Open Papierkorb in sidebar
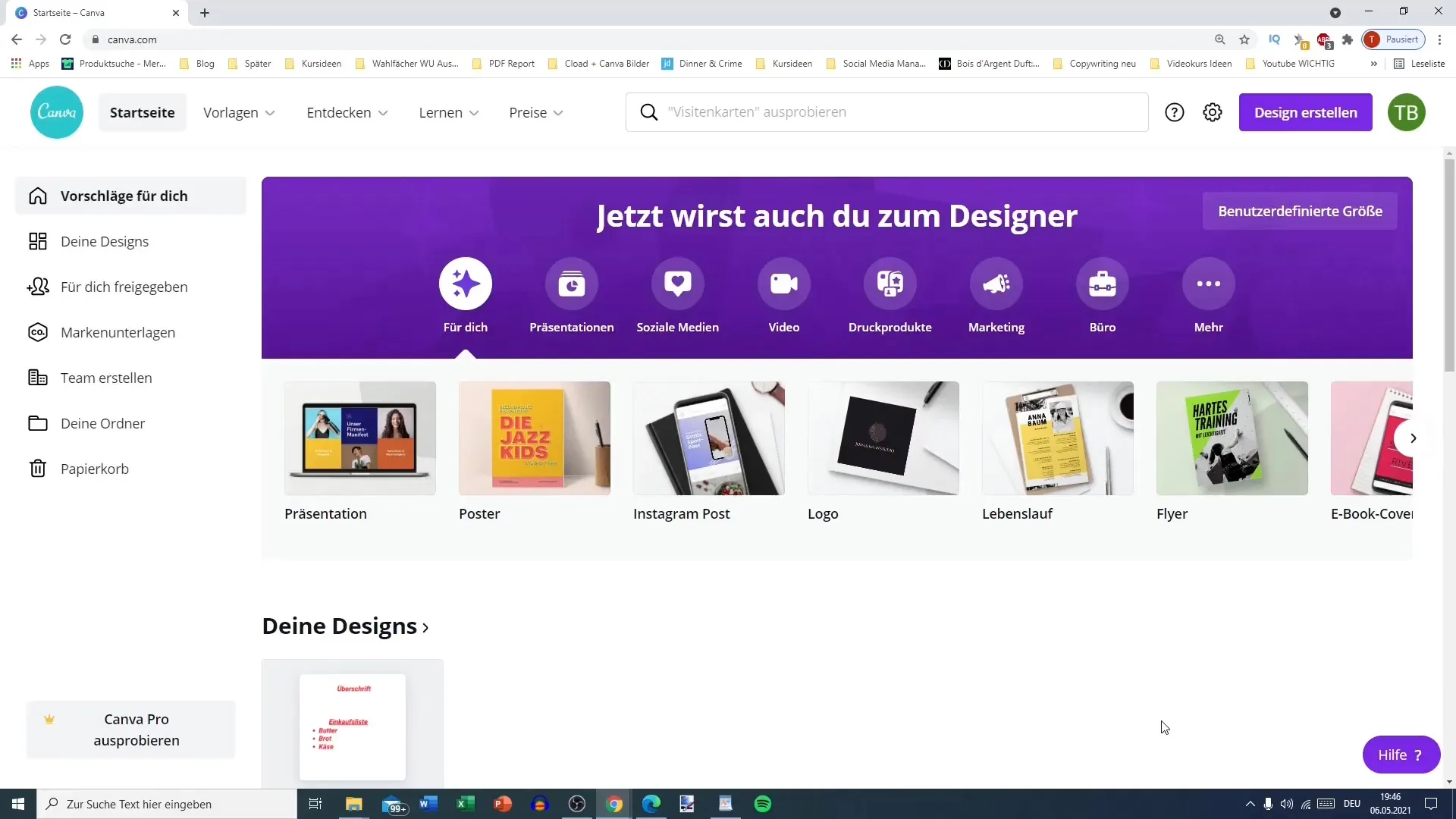The width and height of the screenshot is (1456, 819). 130,469
